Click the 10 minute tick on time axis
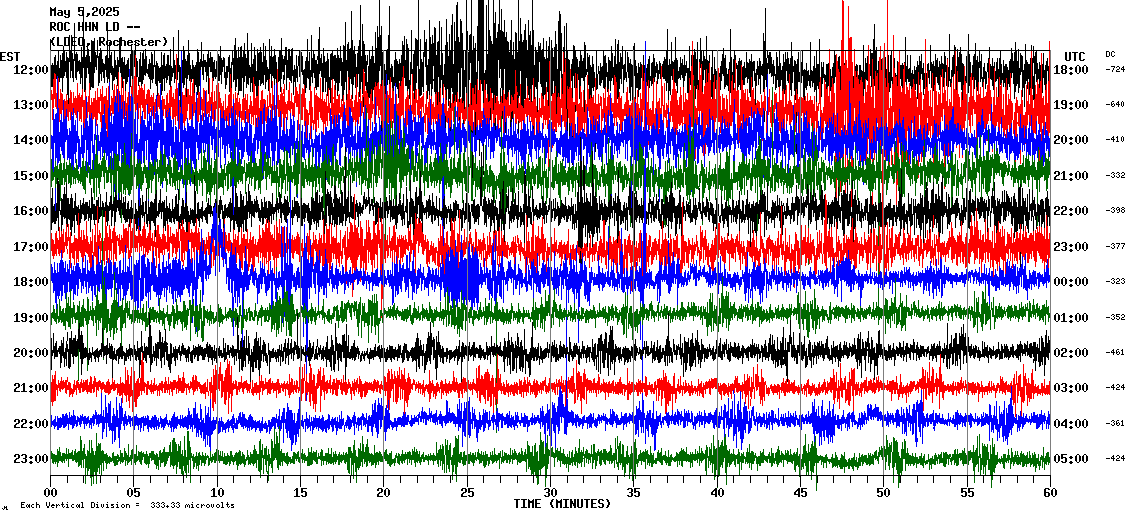1130x519 pixels. (217, 493)
